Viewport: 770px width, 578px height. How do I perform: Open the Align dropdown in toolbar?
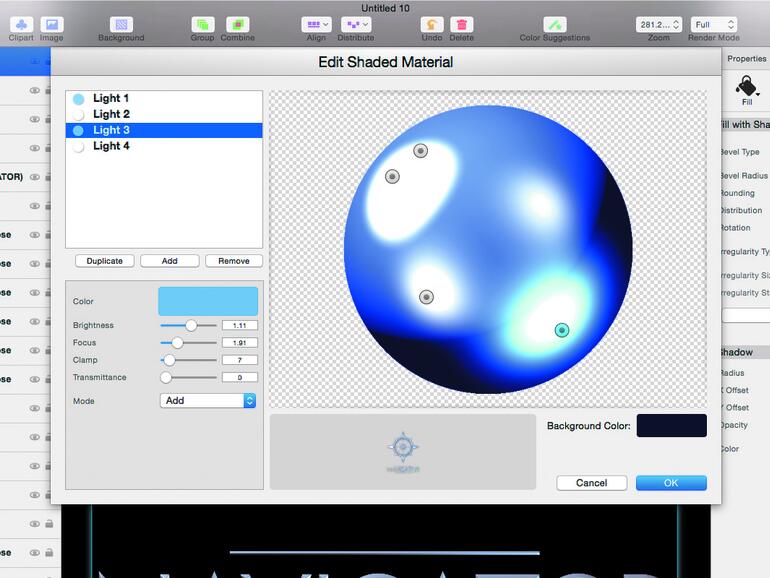coord(317,25)
